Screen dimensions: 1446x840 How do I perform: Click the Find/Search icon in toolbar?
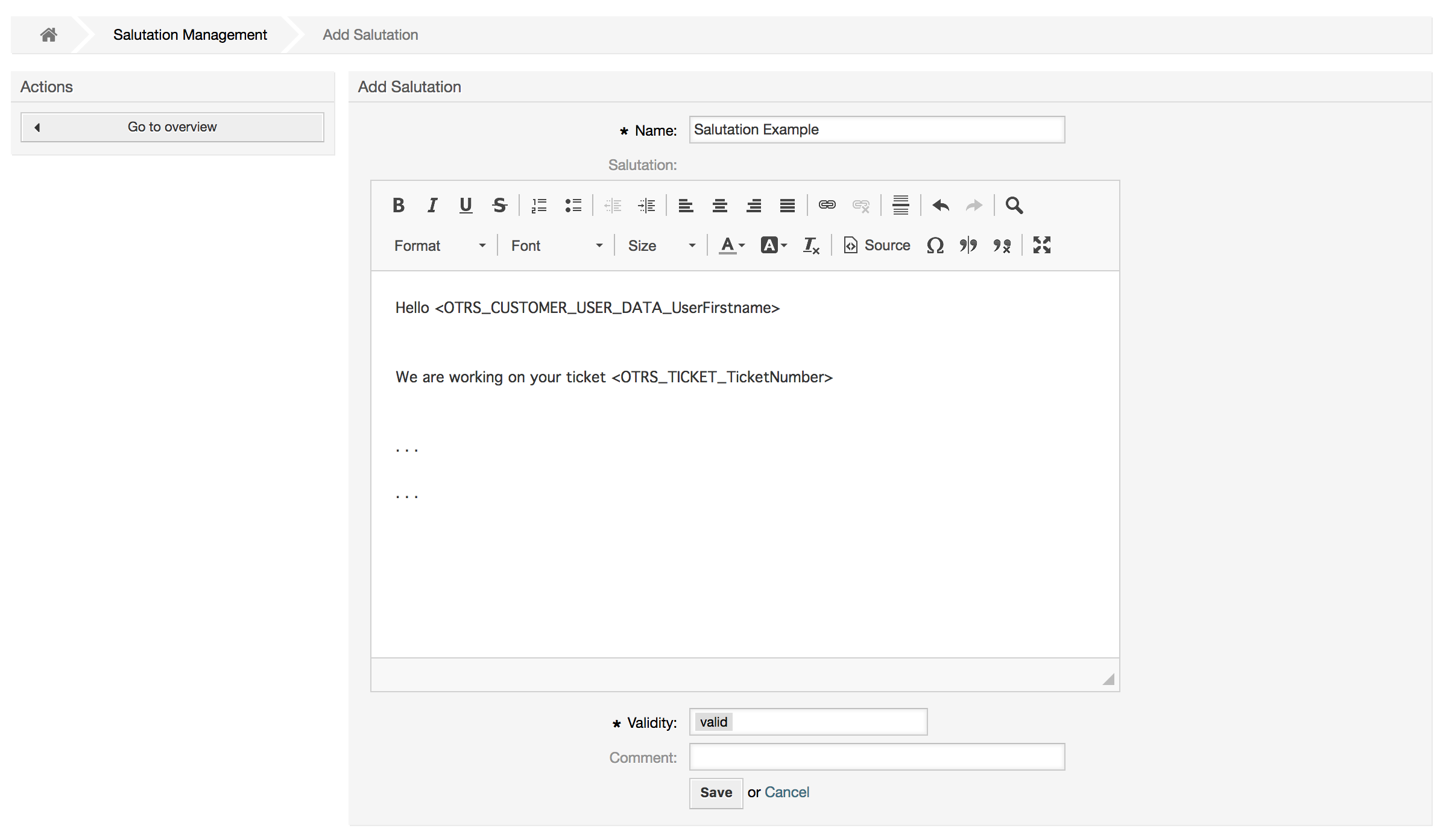tap(1013, 205)
